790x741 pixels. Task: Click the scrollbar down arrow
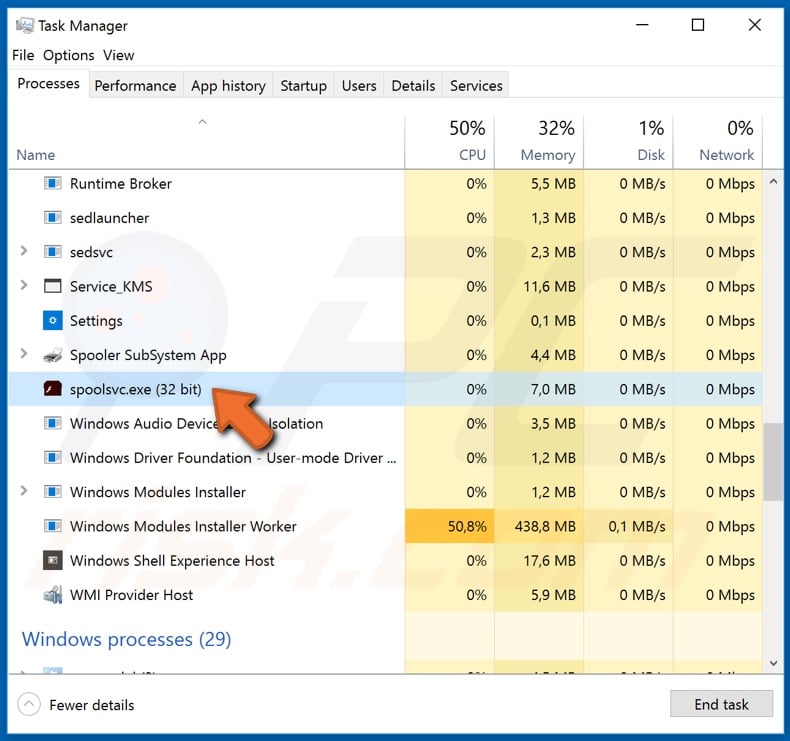pyautogui.click(x=773, y=663)
